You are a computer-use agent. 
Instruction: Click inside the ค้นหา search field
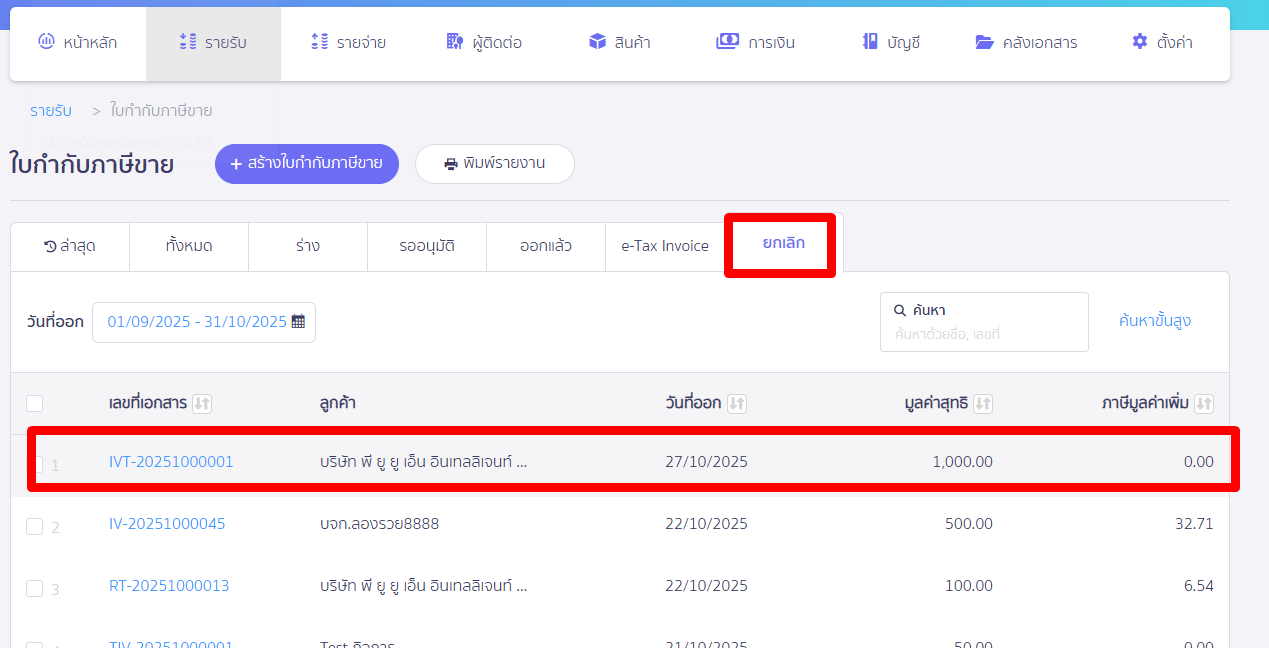(983, 321)
